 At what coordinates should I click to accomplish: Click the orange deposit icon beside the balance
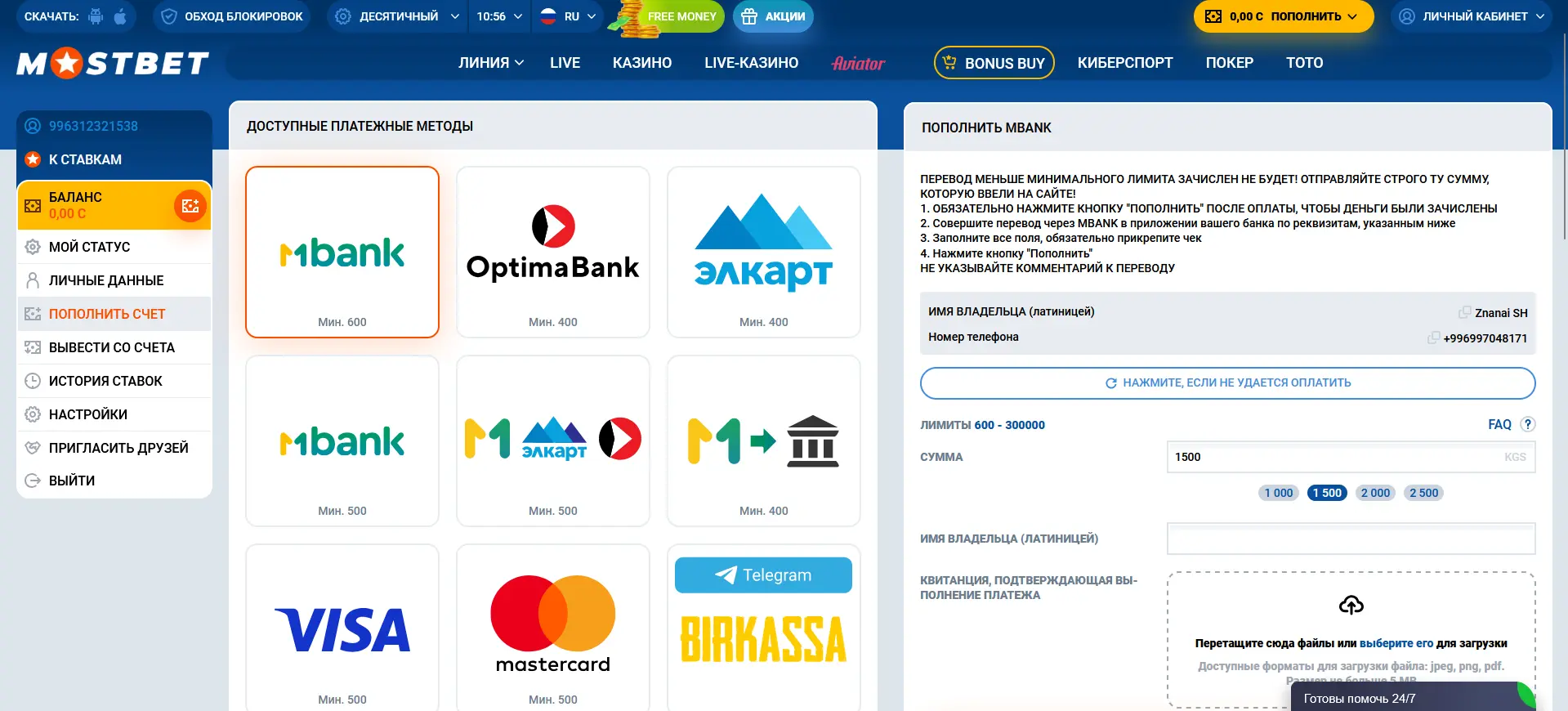coord(190,205)
